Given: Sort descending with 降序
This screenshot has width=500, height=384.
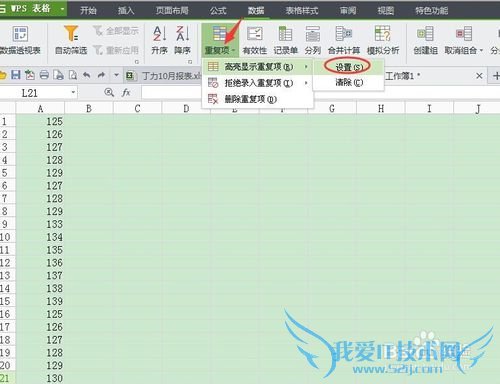Looking at the screenshot, I should (182, 40).
